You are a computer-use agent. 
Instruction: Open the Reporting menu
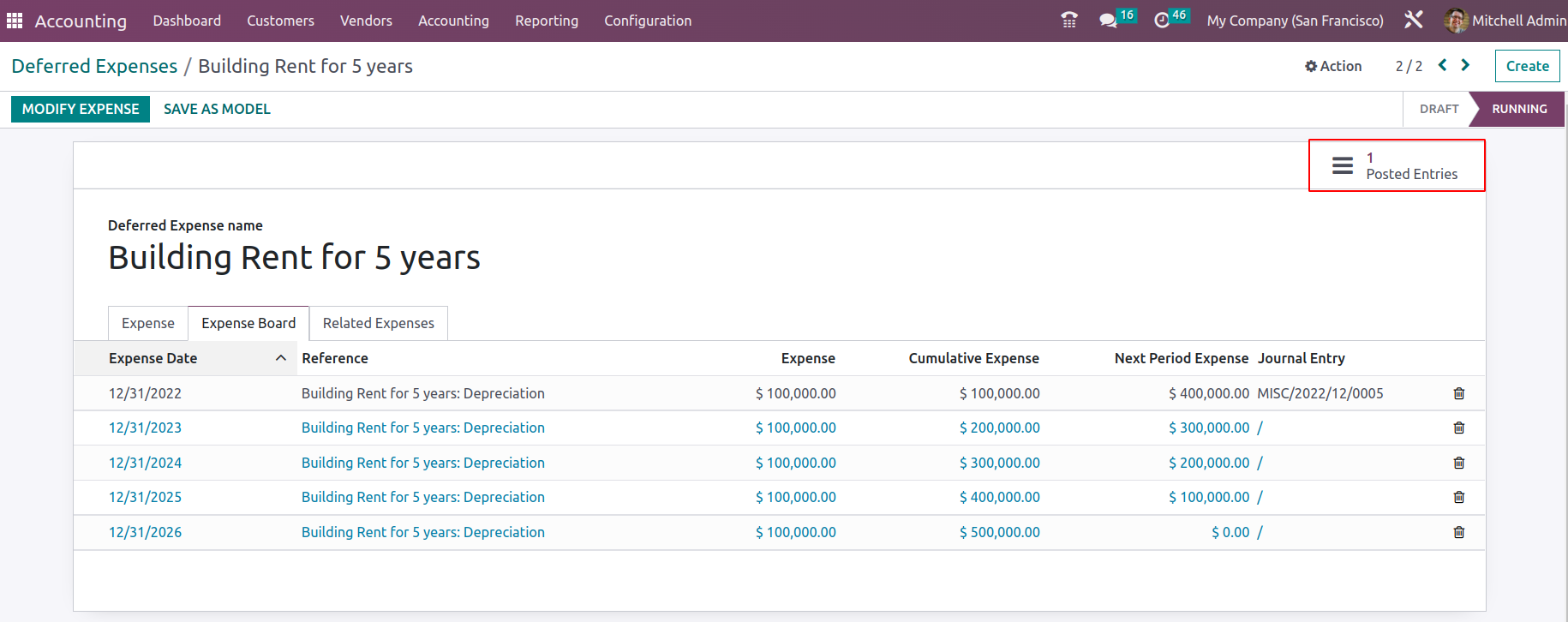tap(547, 21)
